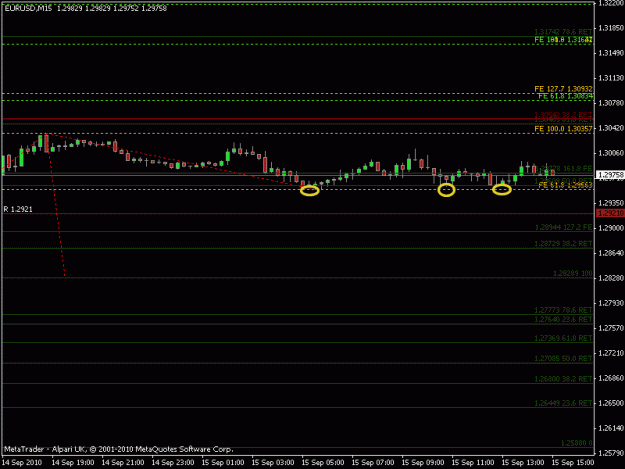Click 1.26500 on the price axis
625x469 pixels.
[611, 403]
